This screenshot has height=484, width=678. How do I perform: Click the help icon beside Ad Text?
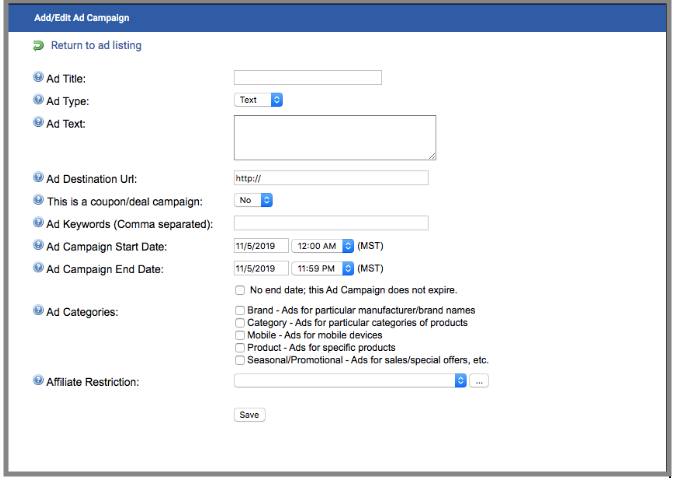coord(38,122)
